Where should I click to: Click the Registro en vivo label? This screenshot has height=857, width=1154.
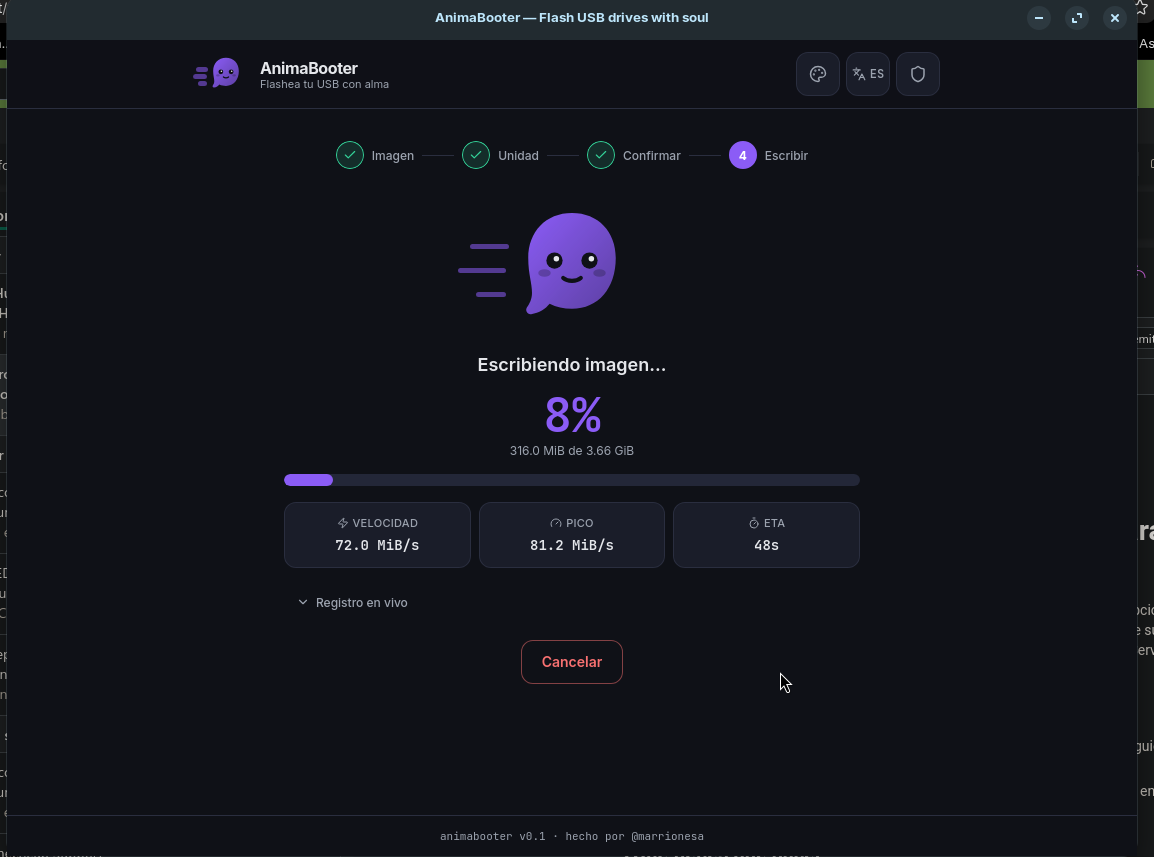point(361,602)
